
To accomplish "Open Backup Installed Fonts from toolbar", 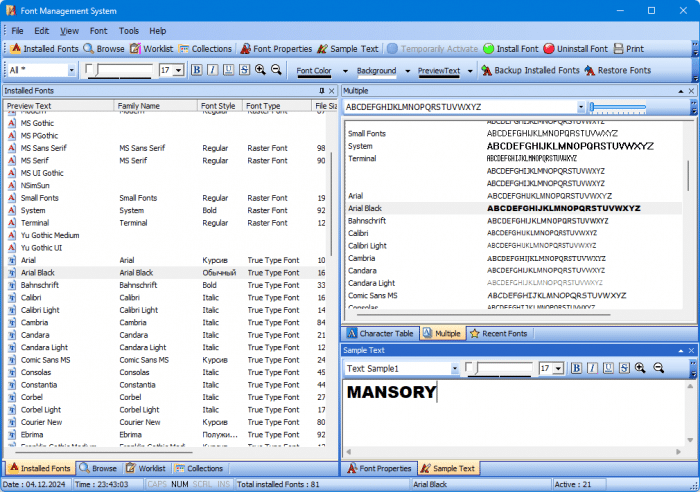I will coord(486,71).
